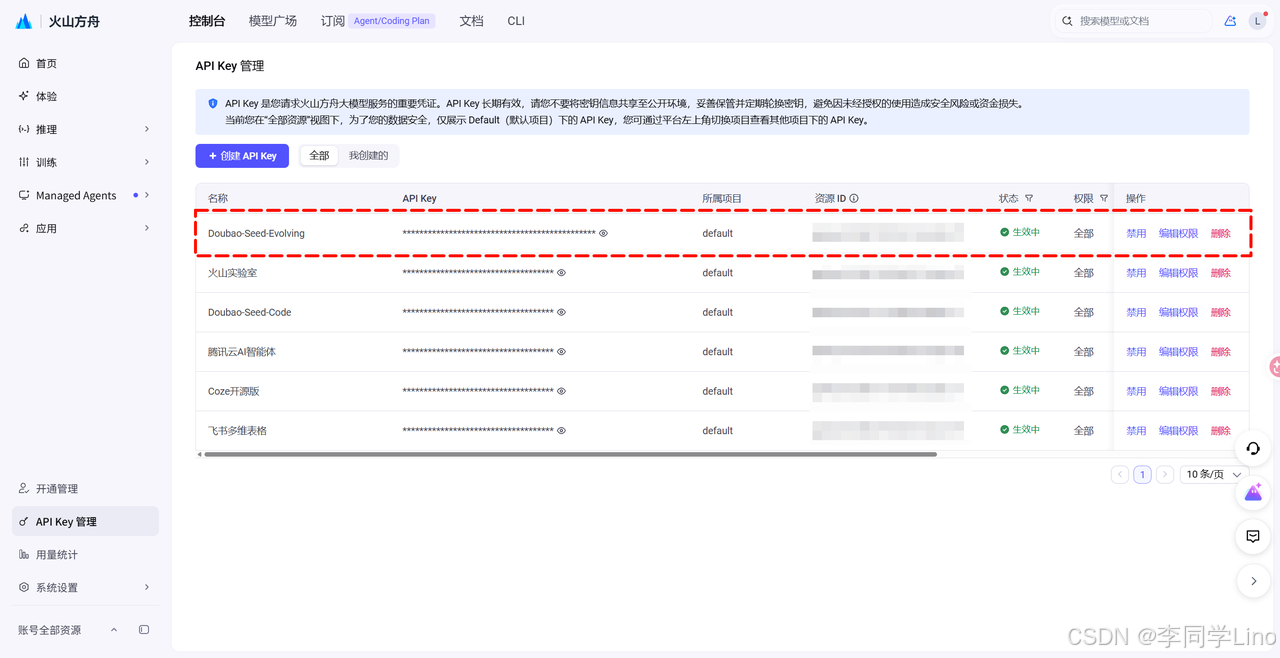Screen dimensions: 1280x658
Task: Reveal the 飞书多维表格 API key
Action: (561, 431)
